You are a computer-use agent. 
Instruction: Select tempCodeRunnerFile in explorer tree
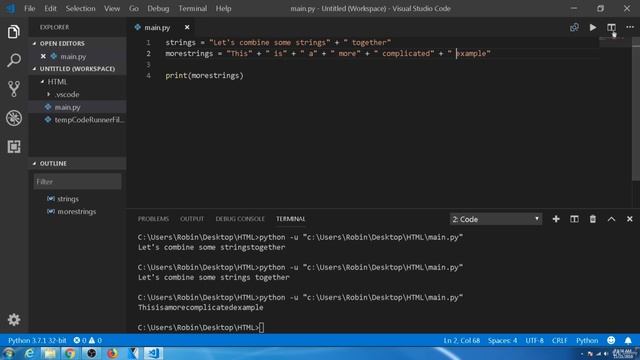pyautogui.click(x=77, y=120)
